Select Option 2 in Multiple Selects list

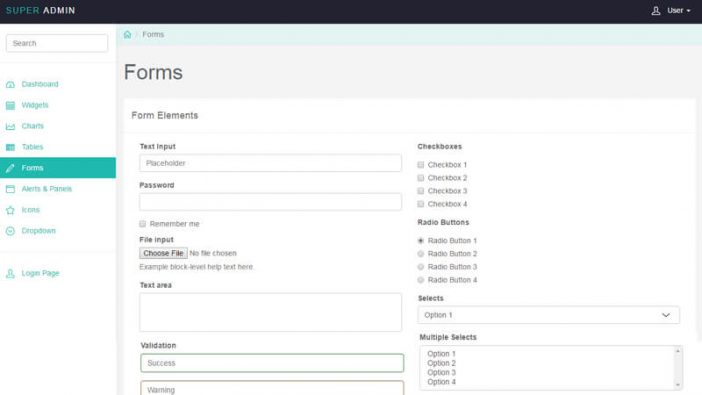[441, 363]
